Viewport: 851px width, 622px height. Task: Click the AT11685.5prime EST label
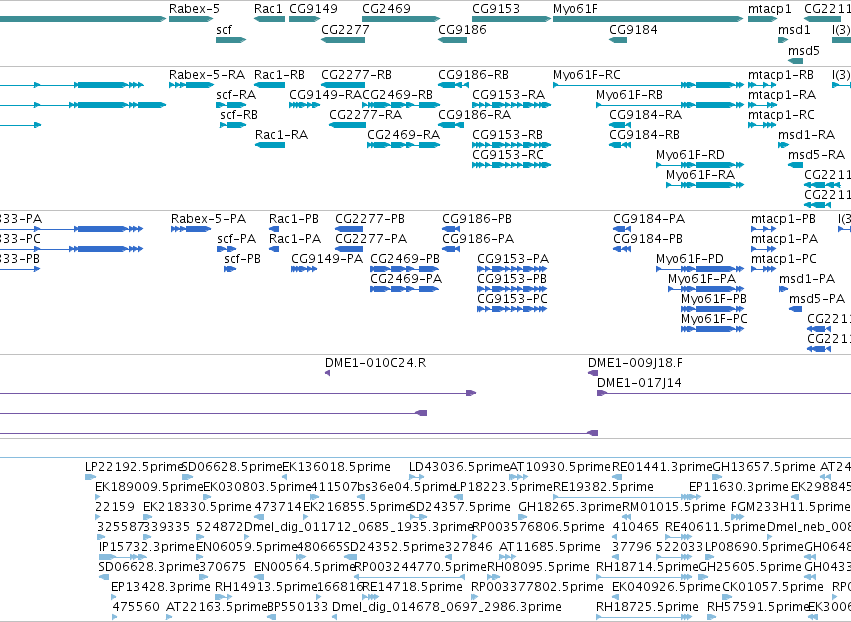(550, 547)
